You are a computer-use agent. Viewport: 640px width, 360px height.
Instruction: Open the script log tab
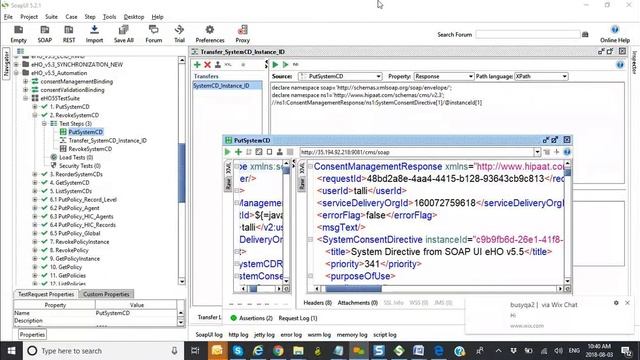coord(385,335)
